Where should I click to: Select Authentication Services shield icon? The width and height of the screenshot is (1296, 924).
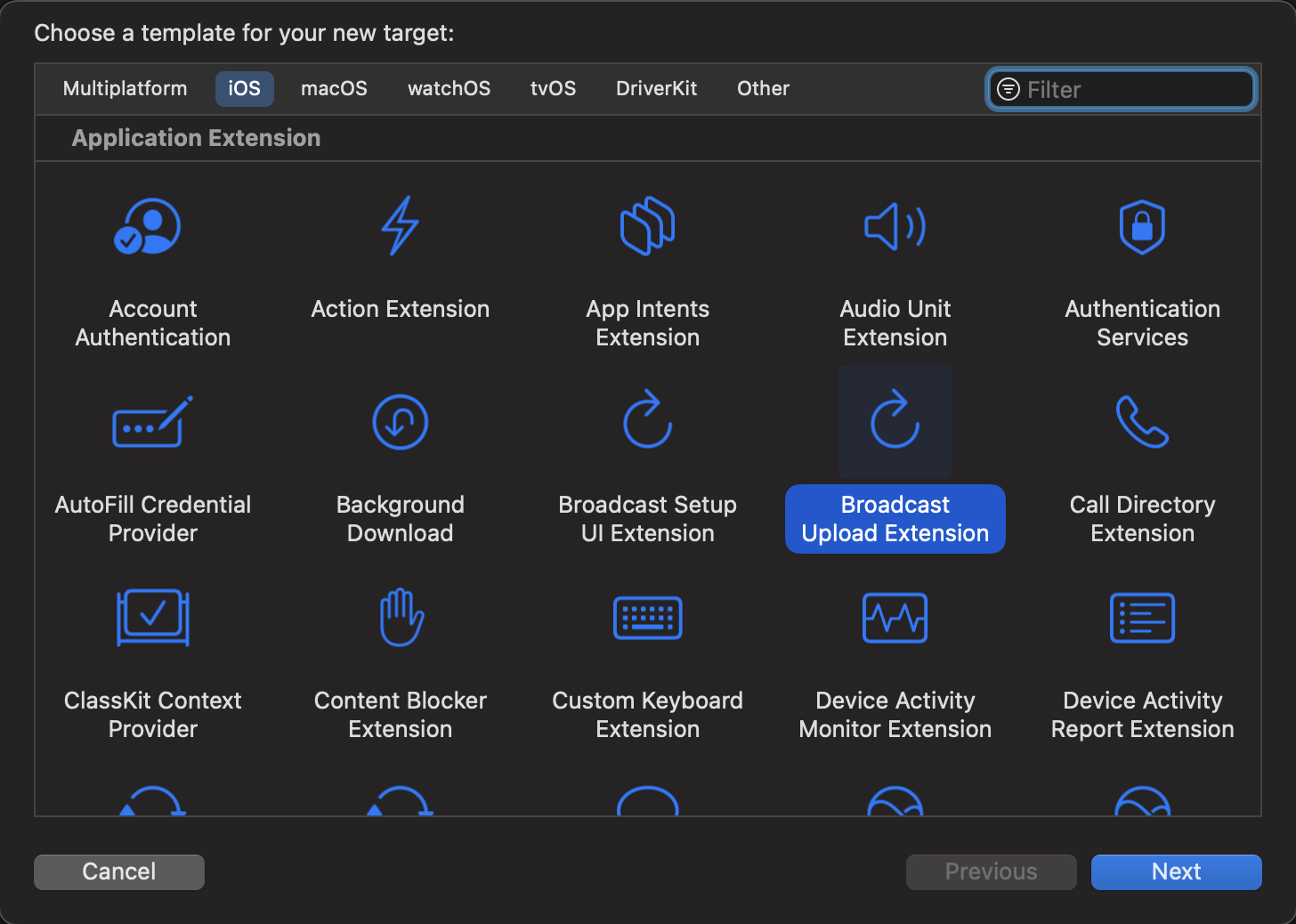1142,226
